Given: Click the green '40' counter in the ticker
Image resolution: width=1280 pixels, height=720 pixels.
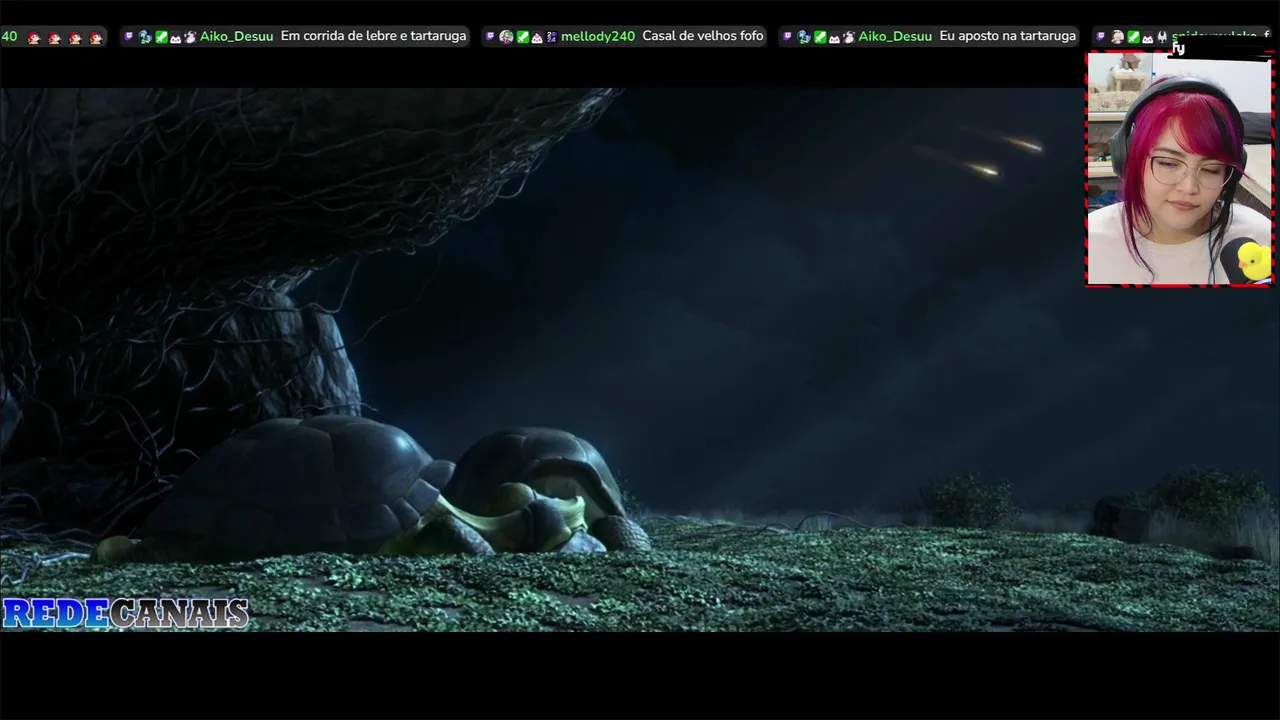Looking at the screenshot, I should coord(9,36).
